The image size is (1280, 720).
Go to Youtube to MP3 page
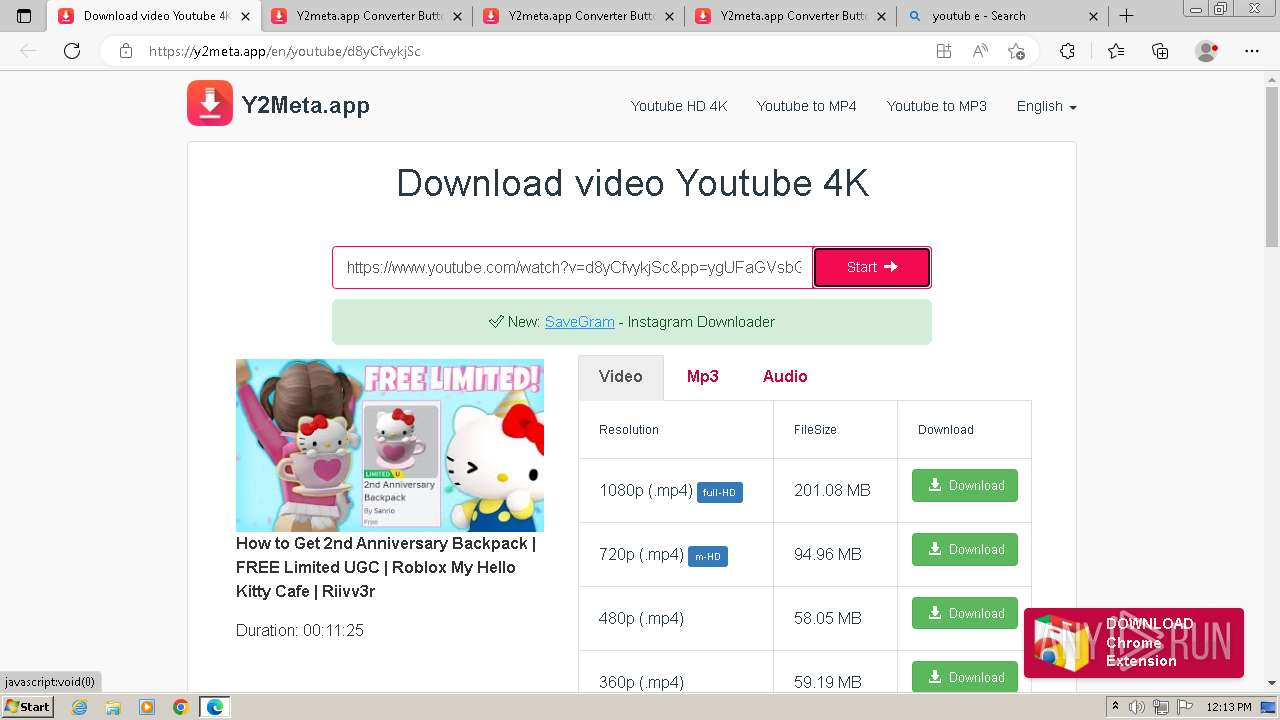(x=936, y=106)
